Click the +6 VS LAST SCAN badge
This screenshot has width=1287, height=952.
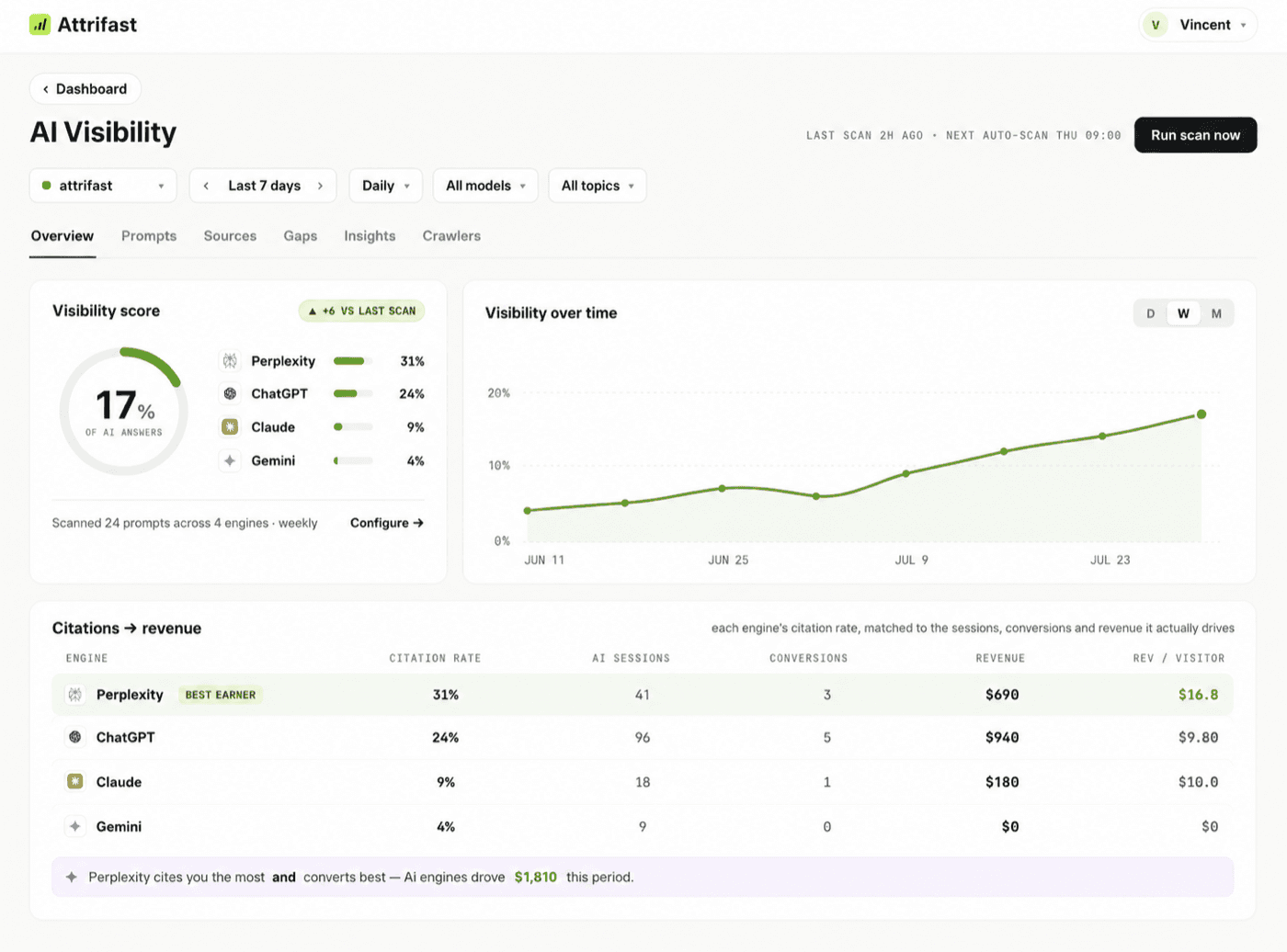(361, 312)
